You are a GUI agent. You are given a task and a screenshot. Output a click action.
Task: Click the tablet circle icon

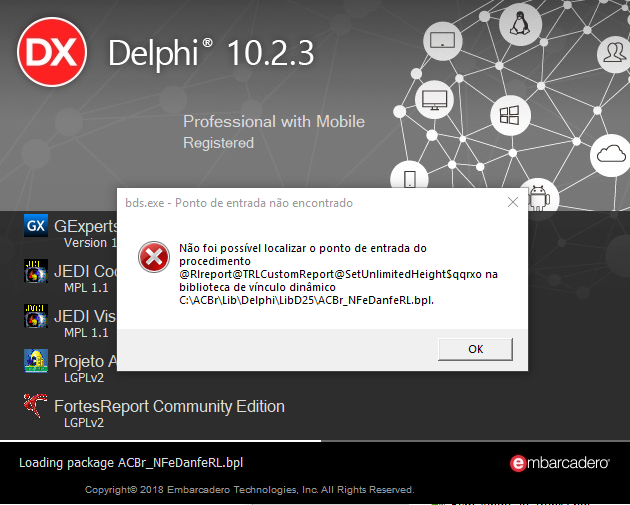[442, 41]
